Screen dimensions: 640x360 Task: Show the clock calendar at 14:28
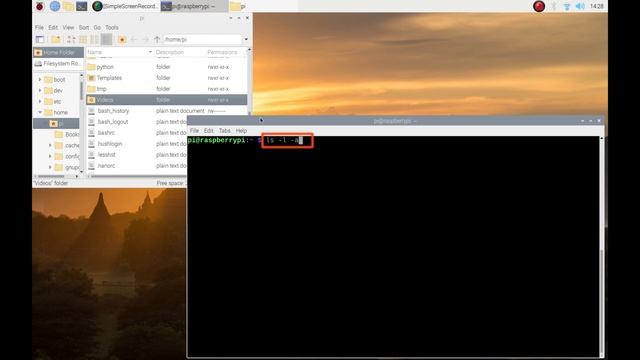pyautogui.click(x=597, y=6)
